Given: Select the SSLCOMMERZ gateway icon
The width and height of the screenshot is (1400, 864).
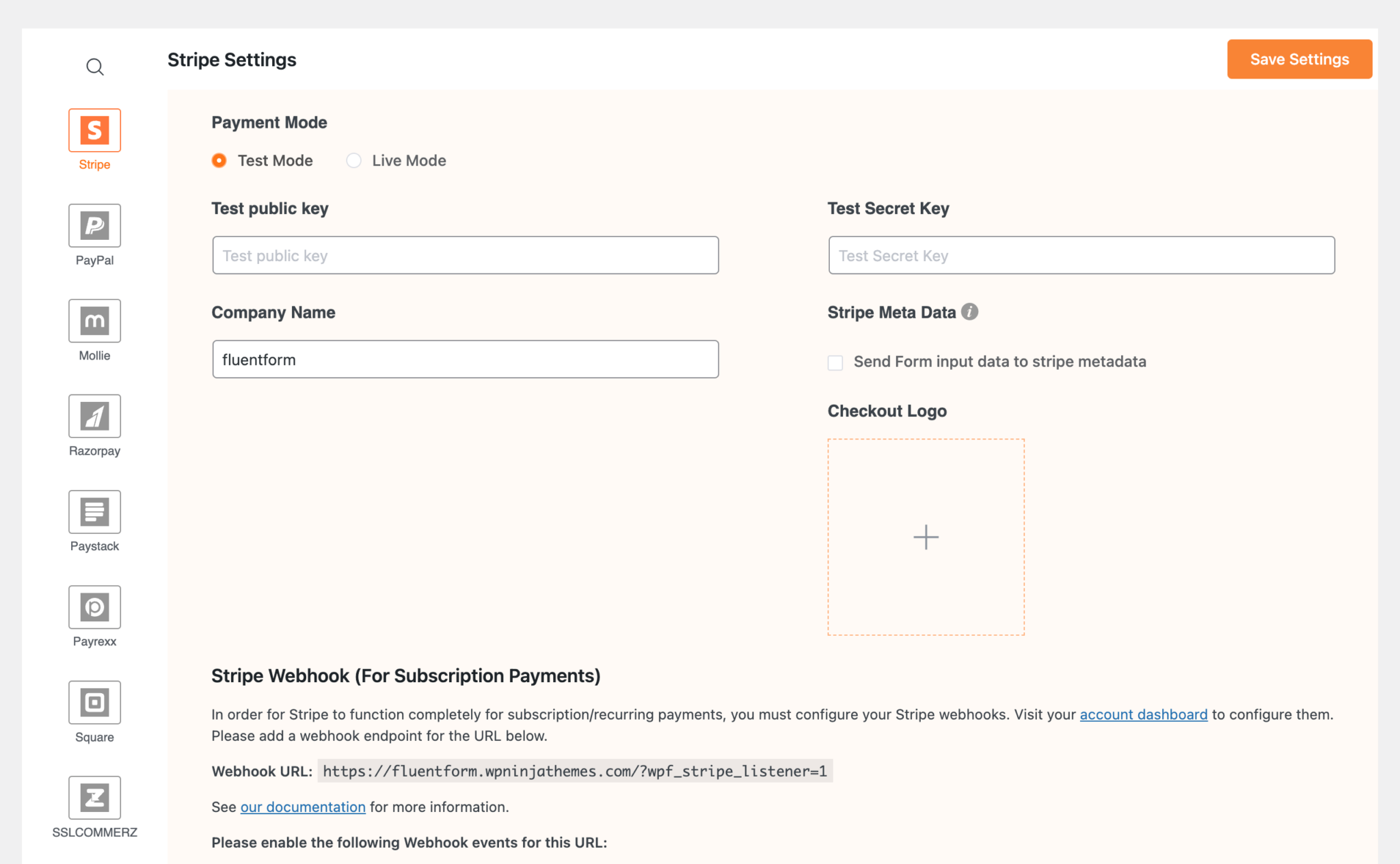Looking at the screenshot, I should (94, 798).
